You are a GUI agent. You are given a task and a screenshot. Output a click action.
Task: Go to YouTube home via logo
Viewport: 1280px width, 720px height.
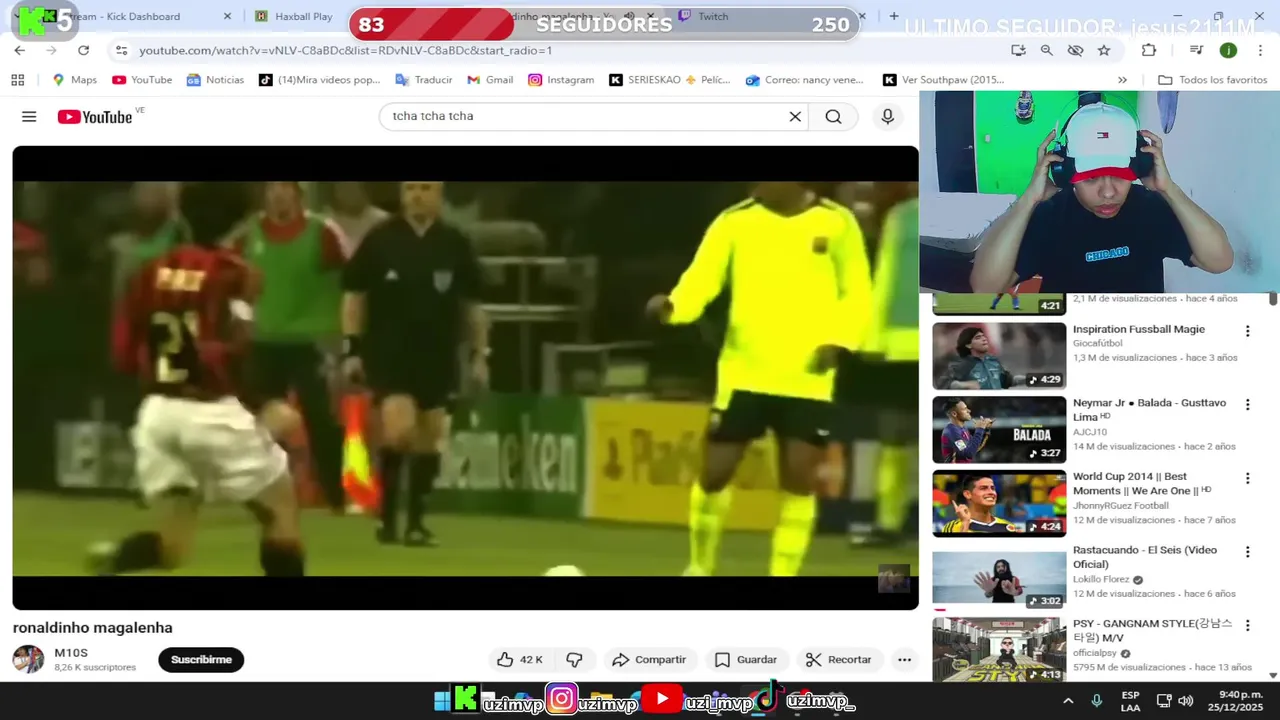point(94,117)
